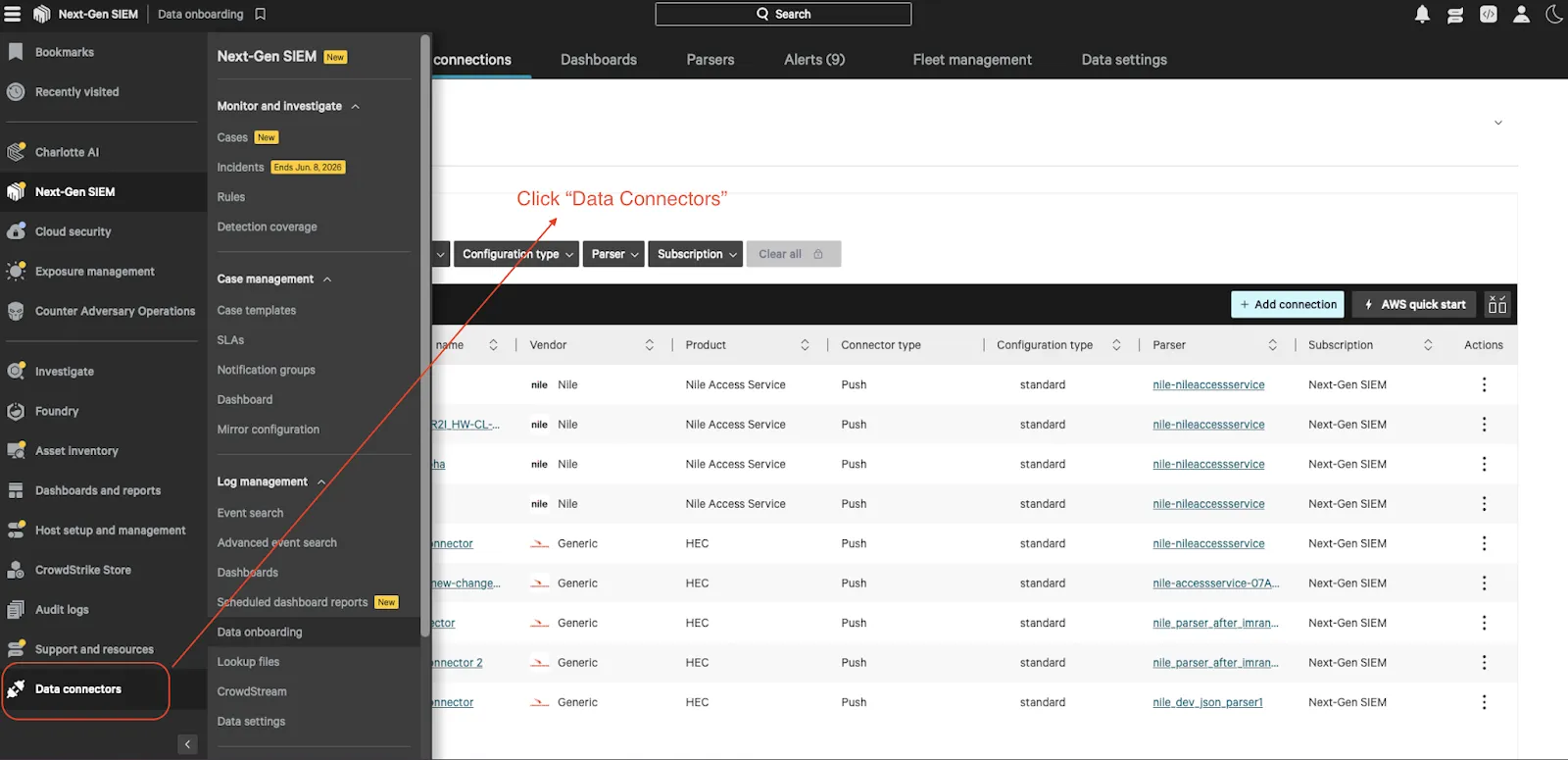The image size is (1568, 760).
Task: Open actions menu for nile-accessservice-07A row
Action: tap(1484, 583)
